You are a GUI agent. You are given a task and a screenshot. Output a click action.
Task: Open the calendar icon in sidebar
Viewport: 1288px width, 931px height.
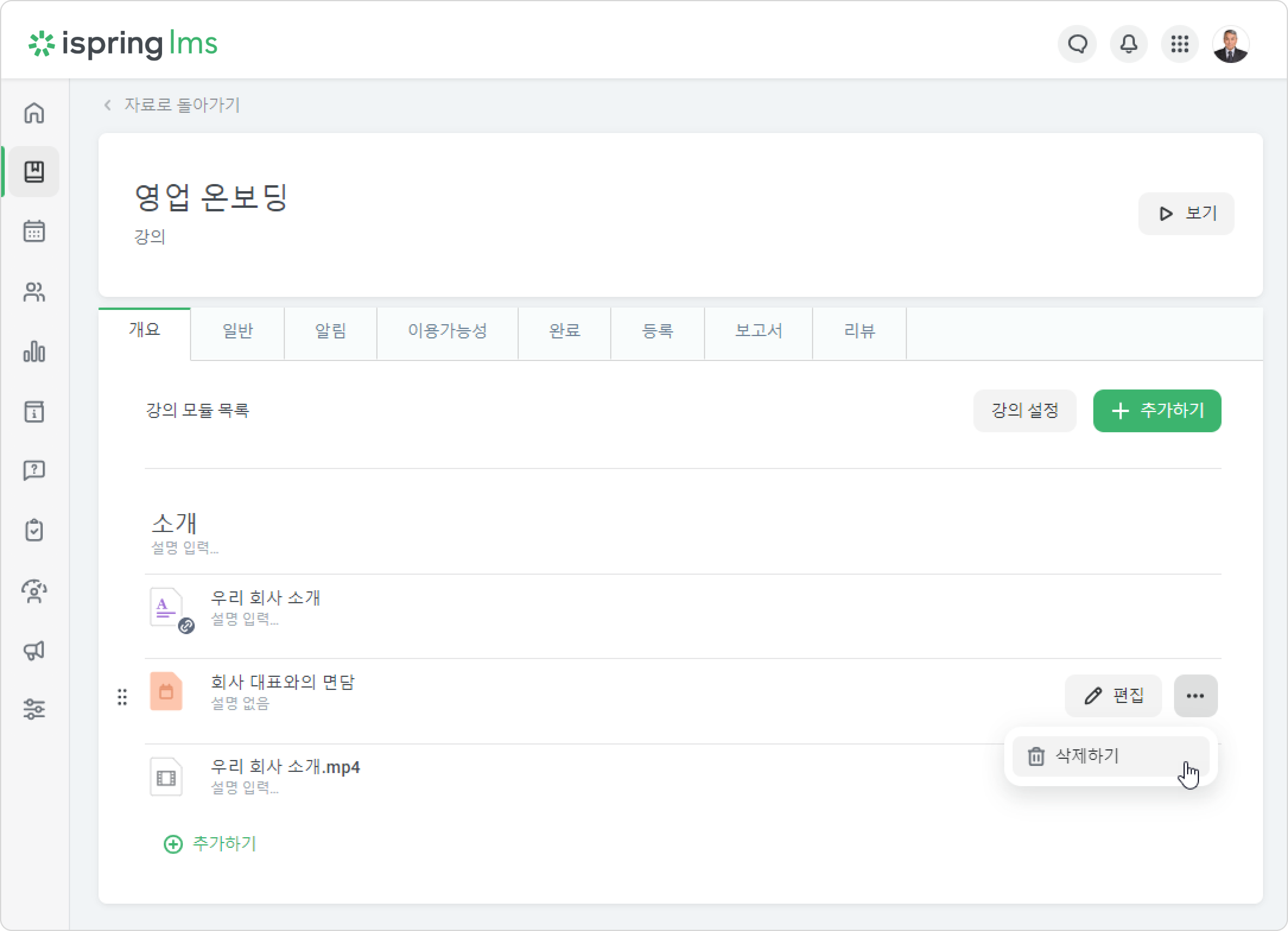coord(34,231)
